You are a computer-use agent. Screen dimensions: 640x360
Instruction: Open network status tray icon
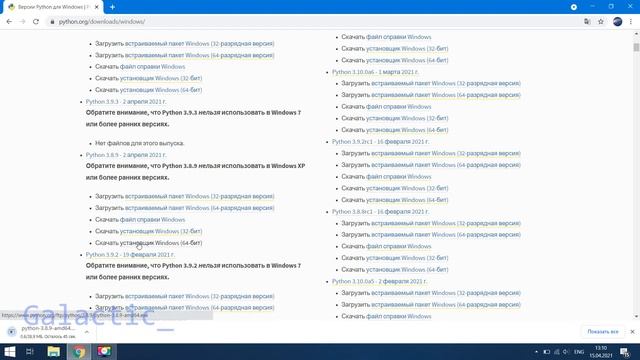[557, 352]
